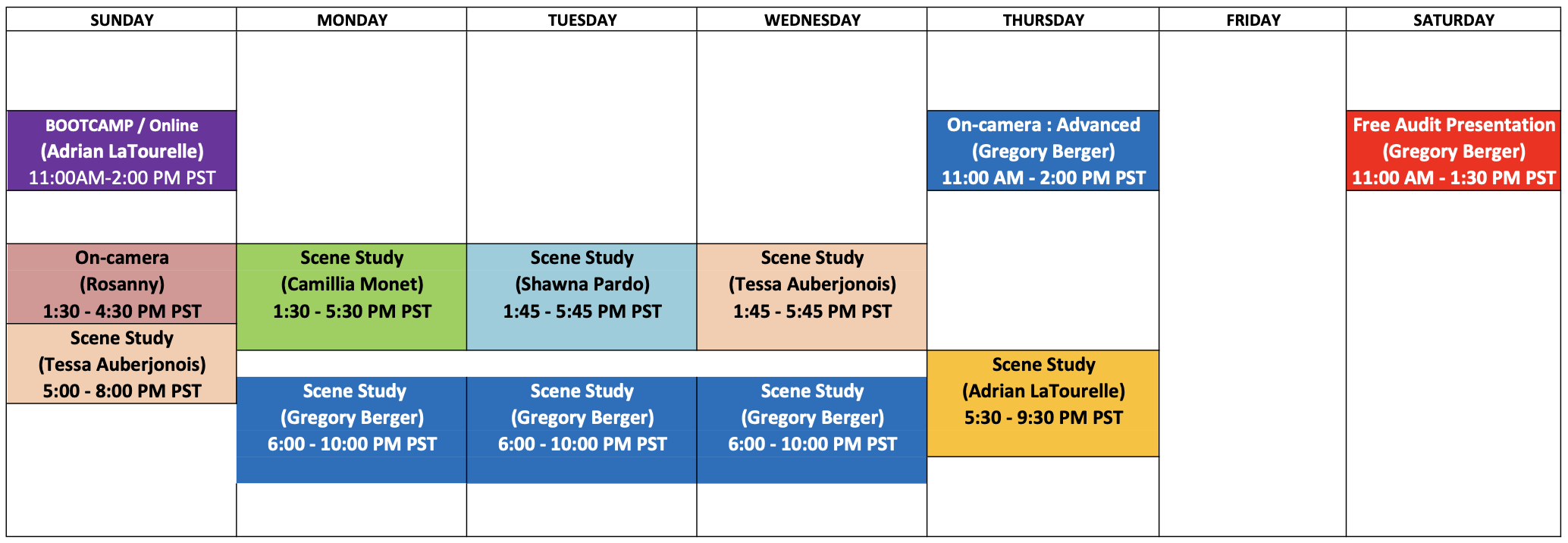
Task: Select Wednesday Scene Study with Tessa Auberjonois
Action: [812, 297]
